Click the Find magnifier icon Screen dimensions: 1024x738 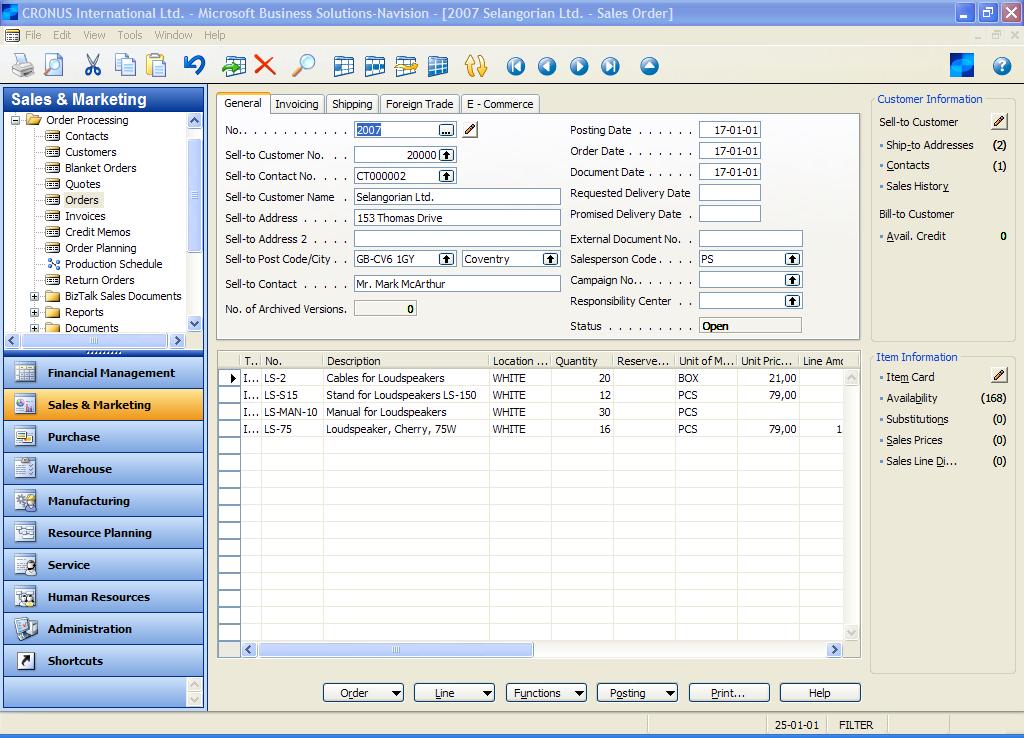pos(304,65)
